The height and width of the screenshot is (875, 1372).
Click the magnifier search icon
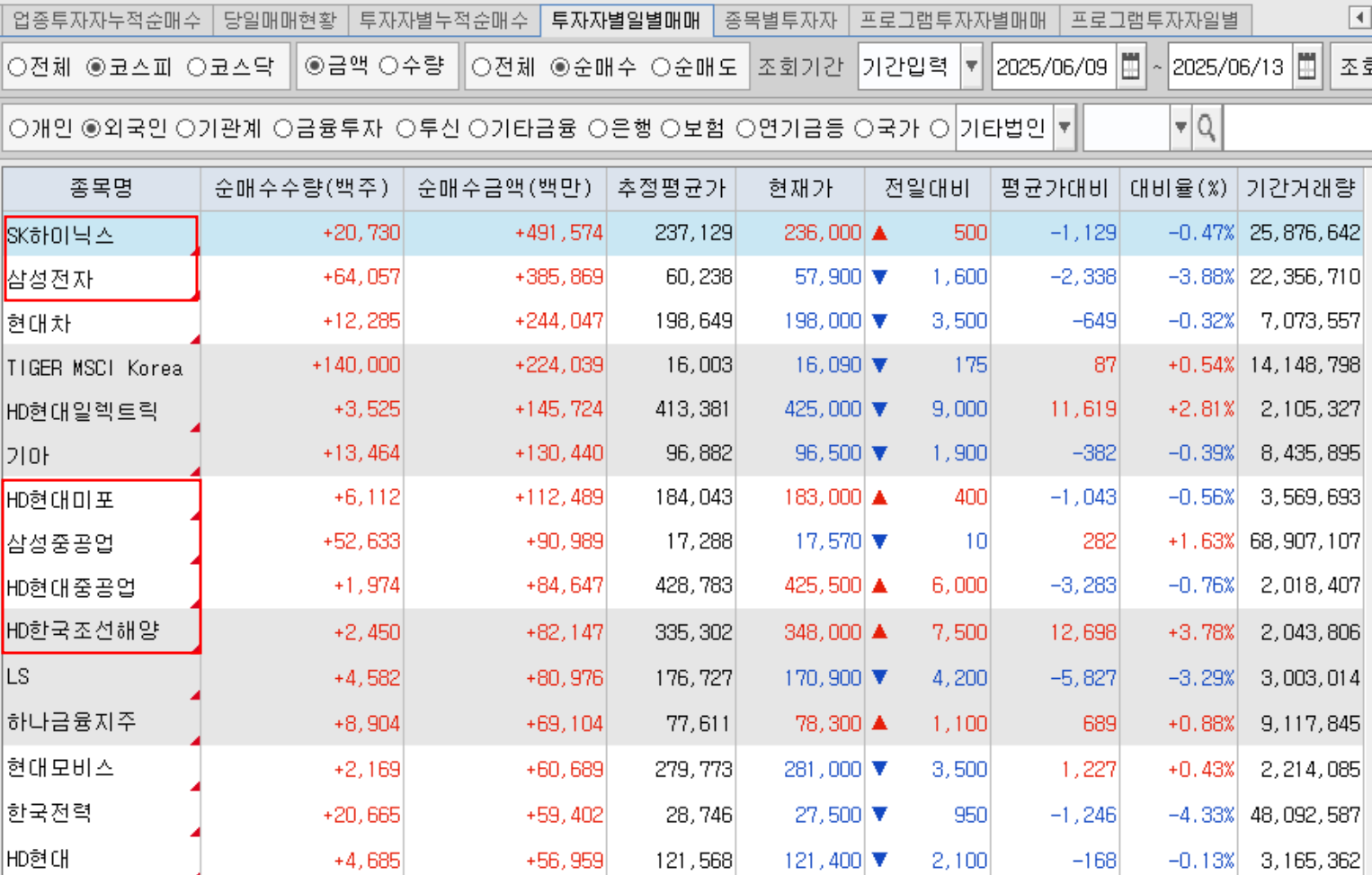click(1207, 129)
